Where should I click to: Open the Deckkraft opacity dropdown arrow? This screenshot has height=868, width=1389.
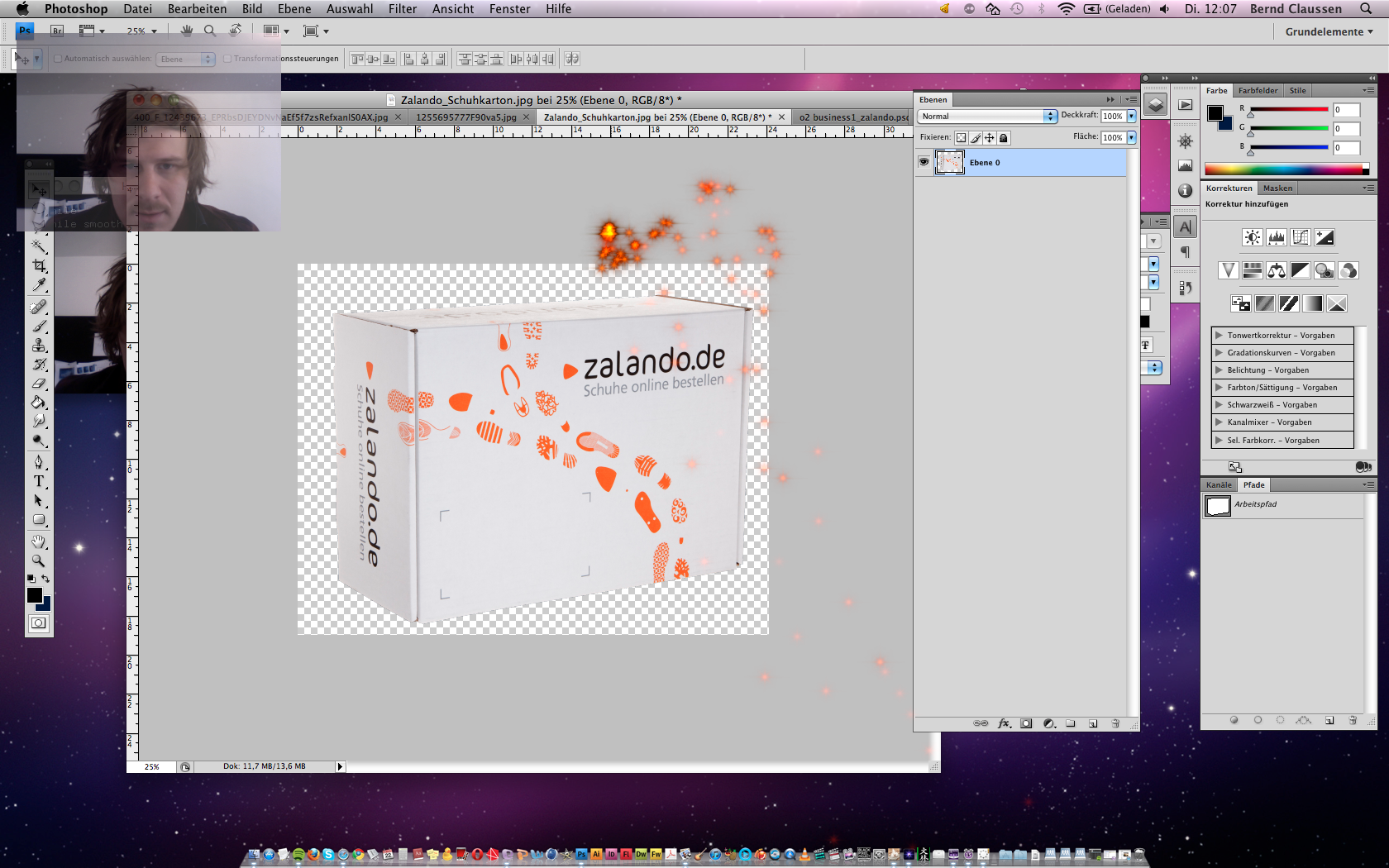coord(1132,117)
